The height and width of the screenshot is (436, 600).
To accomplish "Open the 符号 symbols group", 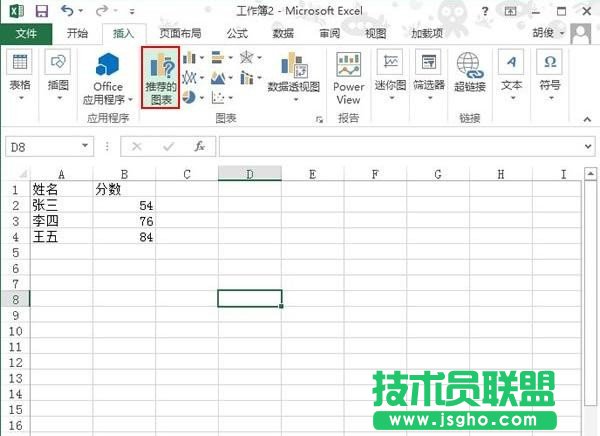I will (x=550, y=76).
